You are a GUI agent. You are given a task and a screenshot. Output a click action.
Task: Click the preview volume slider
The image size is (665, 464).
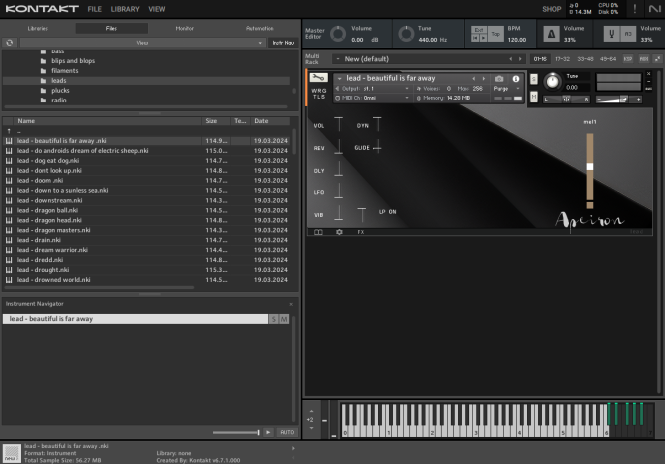click(236, 432)
